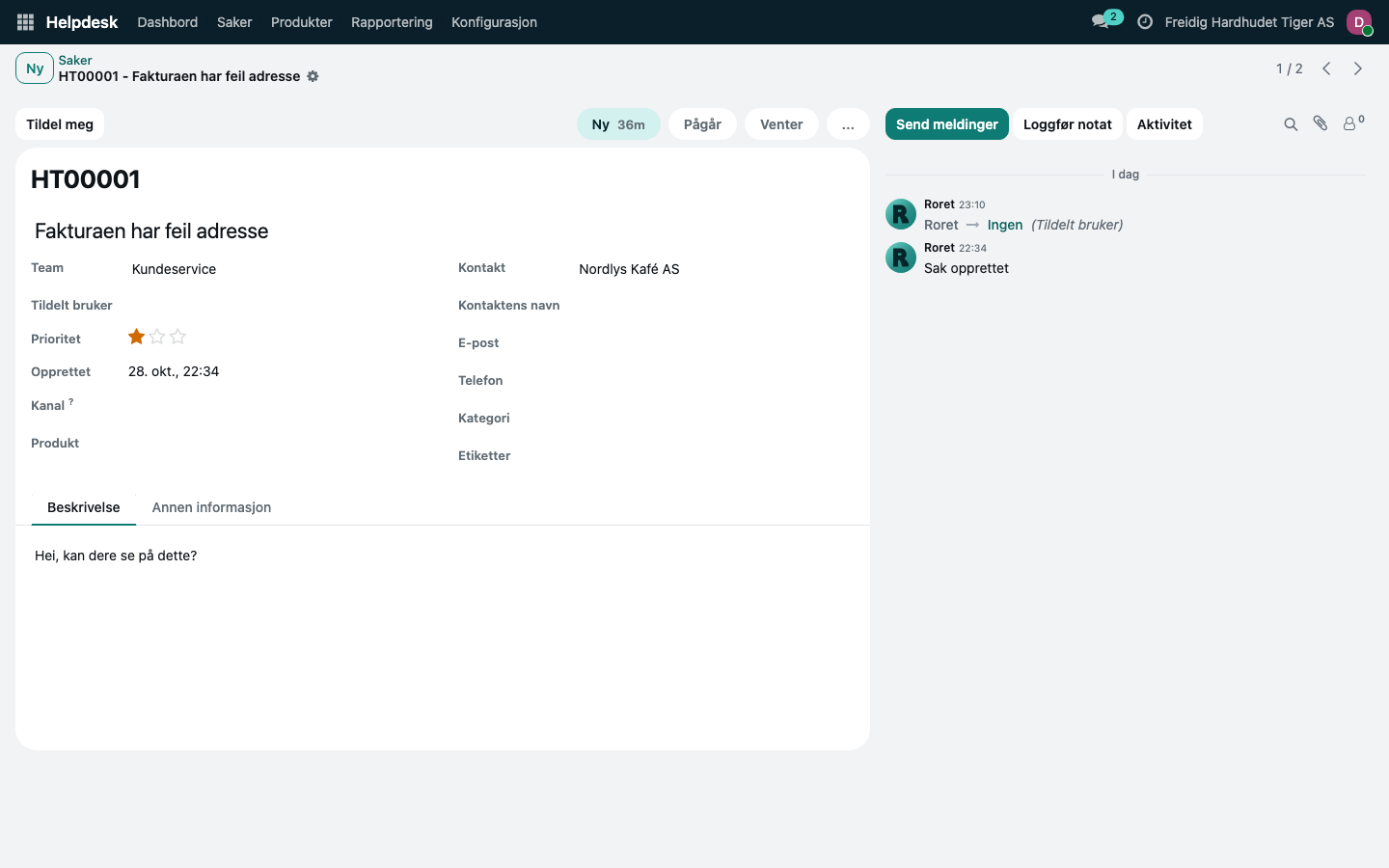Viewport: 1389px width, 868px height.
Task: Open the Tildelt bruker field
Action: pos(280,306)
